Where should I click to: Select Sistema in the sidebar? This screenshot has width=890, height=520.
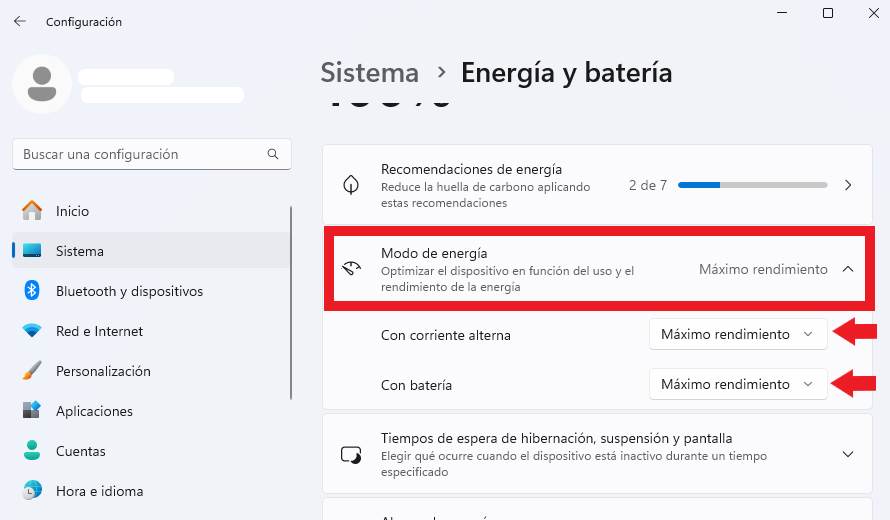coord(151,250)
